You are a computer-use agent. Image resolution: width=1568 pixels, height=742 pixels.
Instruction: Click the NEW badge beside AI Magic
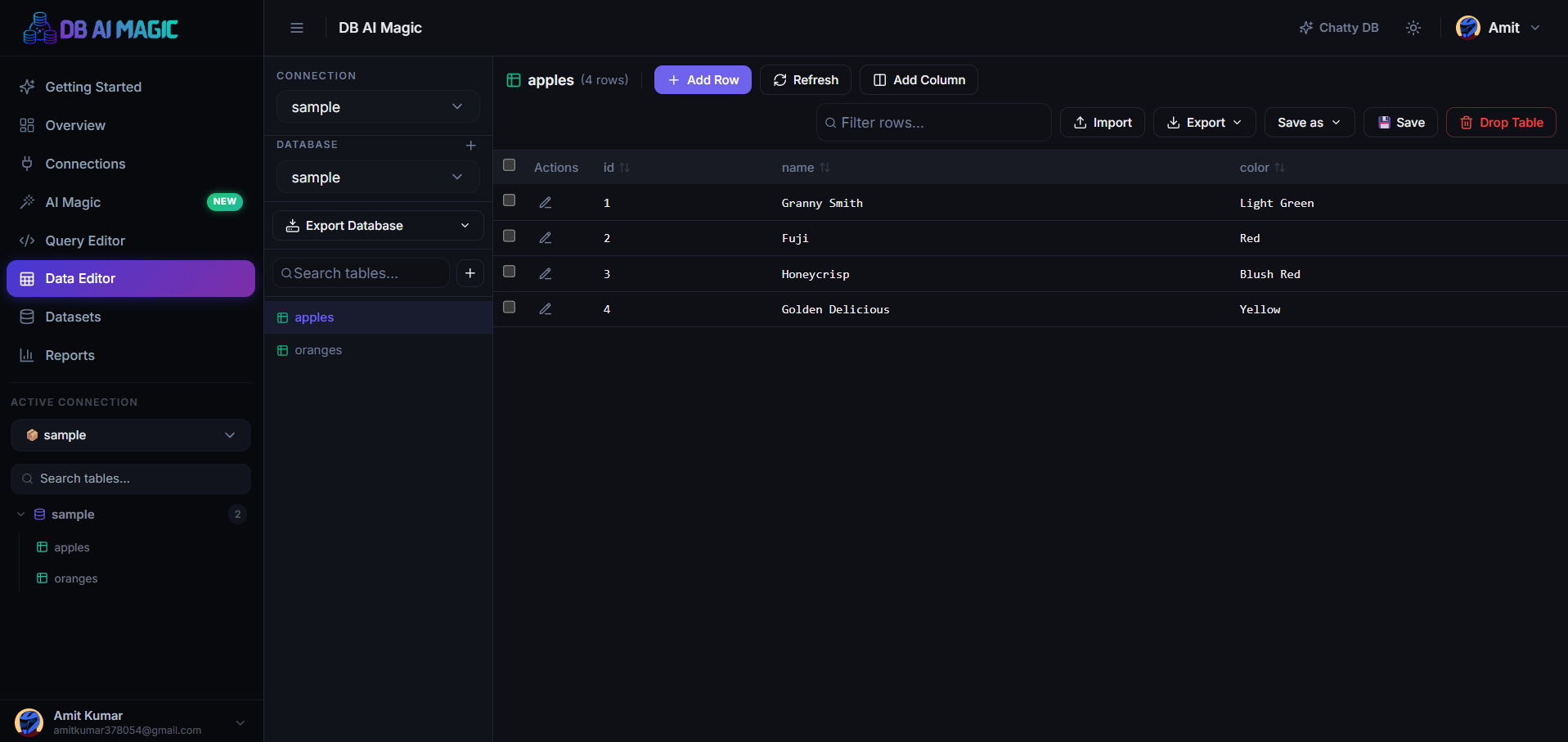[x=225, y=201]
